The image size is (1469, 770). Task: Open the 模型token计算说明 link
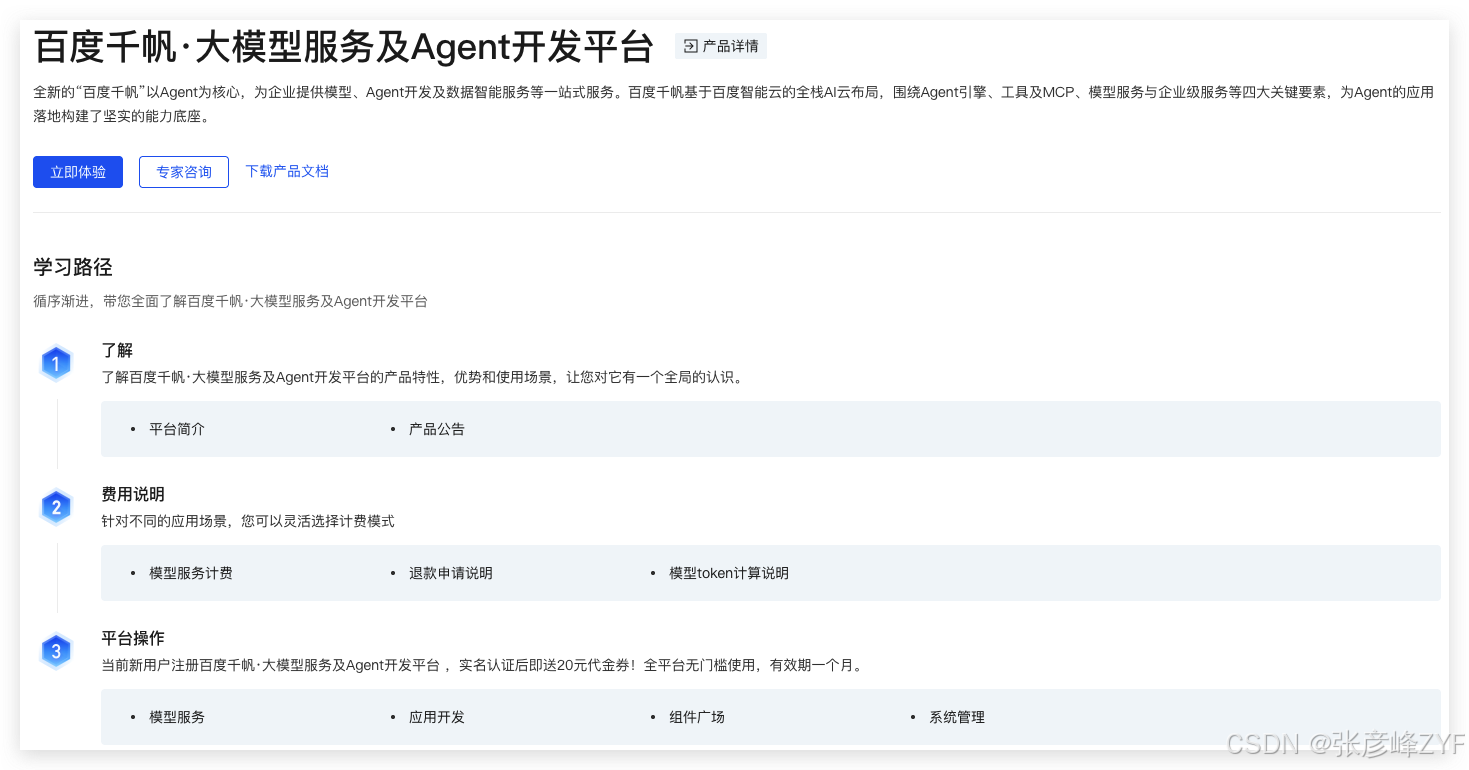[x=729, y=573]
